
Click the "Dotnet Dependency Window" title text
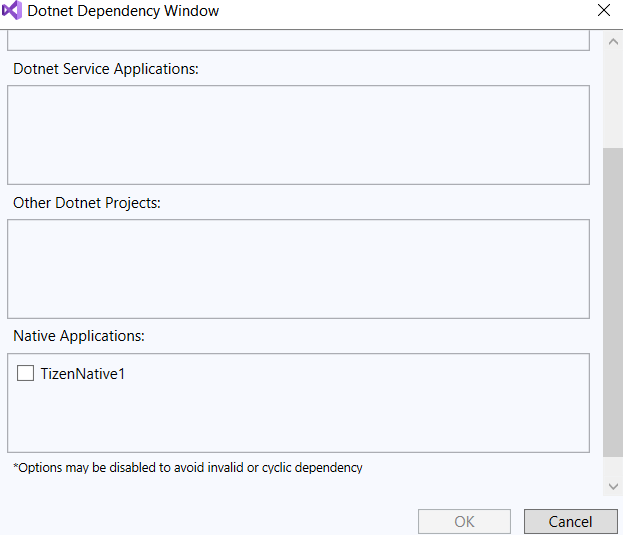coord(123,12)
